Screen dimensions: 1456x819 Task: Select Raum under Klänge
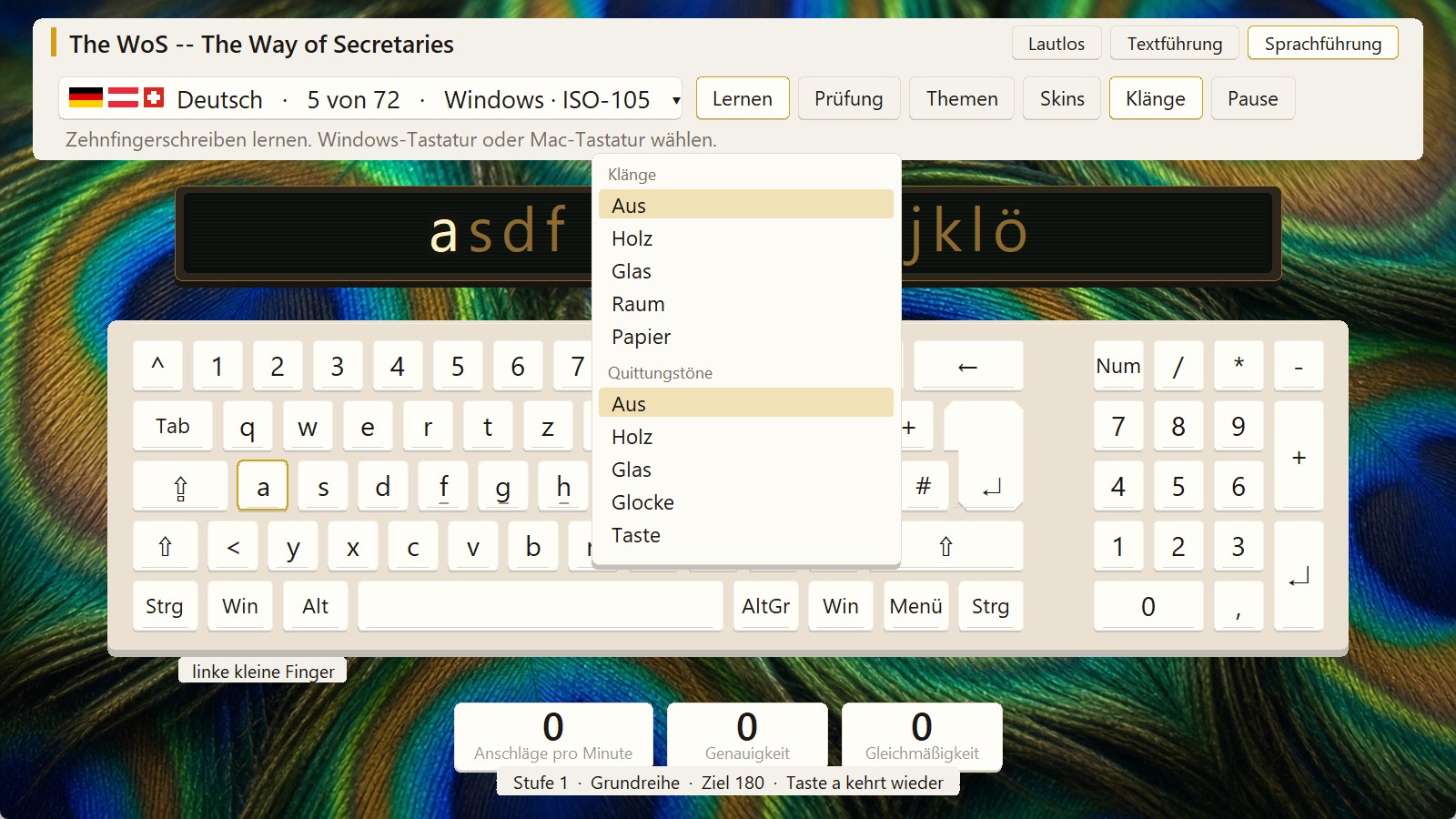746,304
